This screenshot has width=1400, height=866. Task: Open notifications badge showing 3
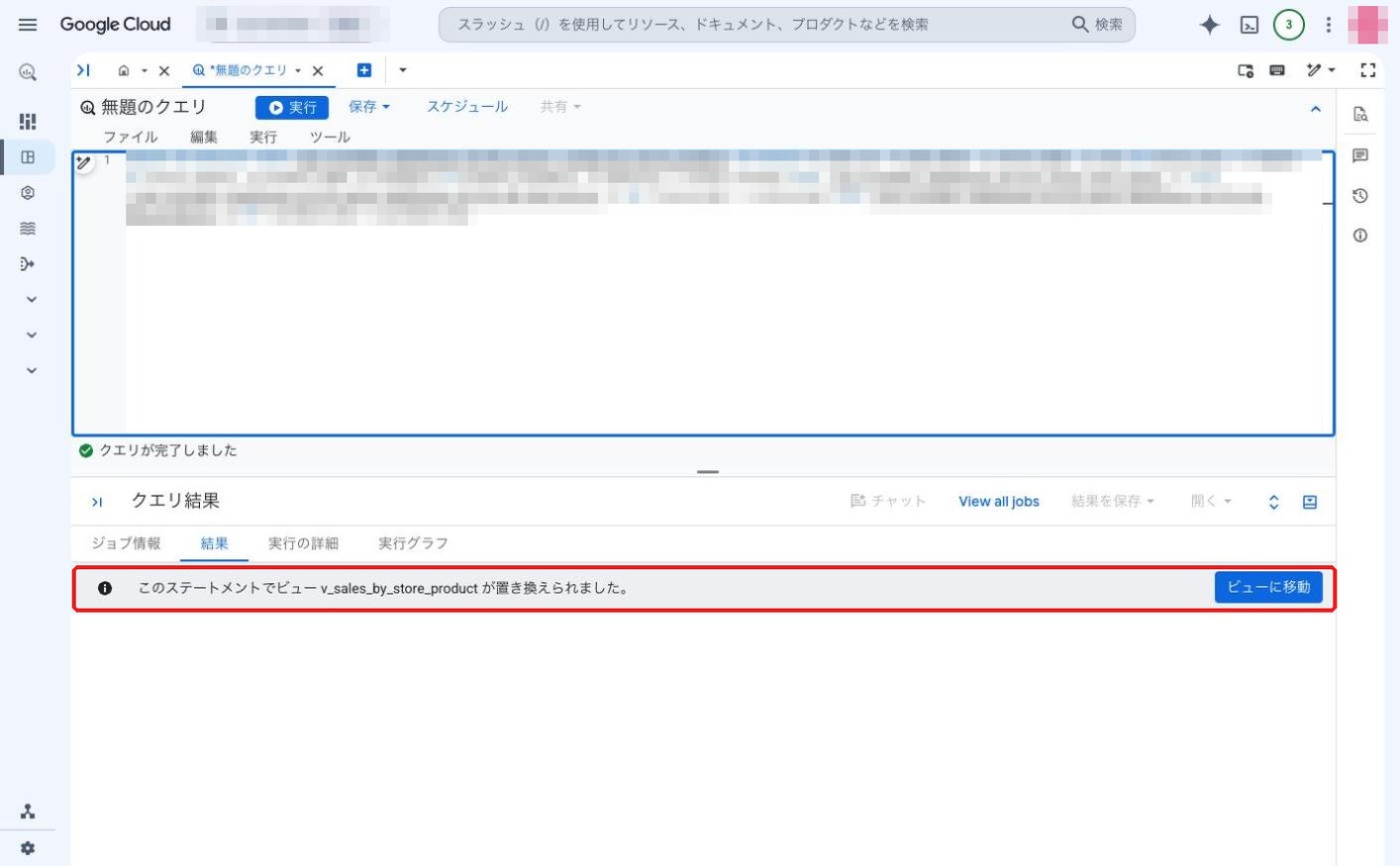click(1288, 25)
